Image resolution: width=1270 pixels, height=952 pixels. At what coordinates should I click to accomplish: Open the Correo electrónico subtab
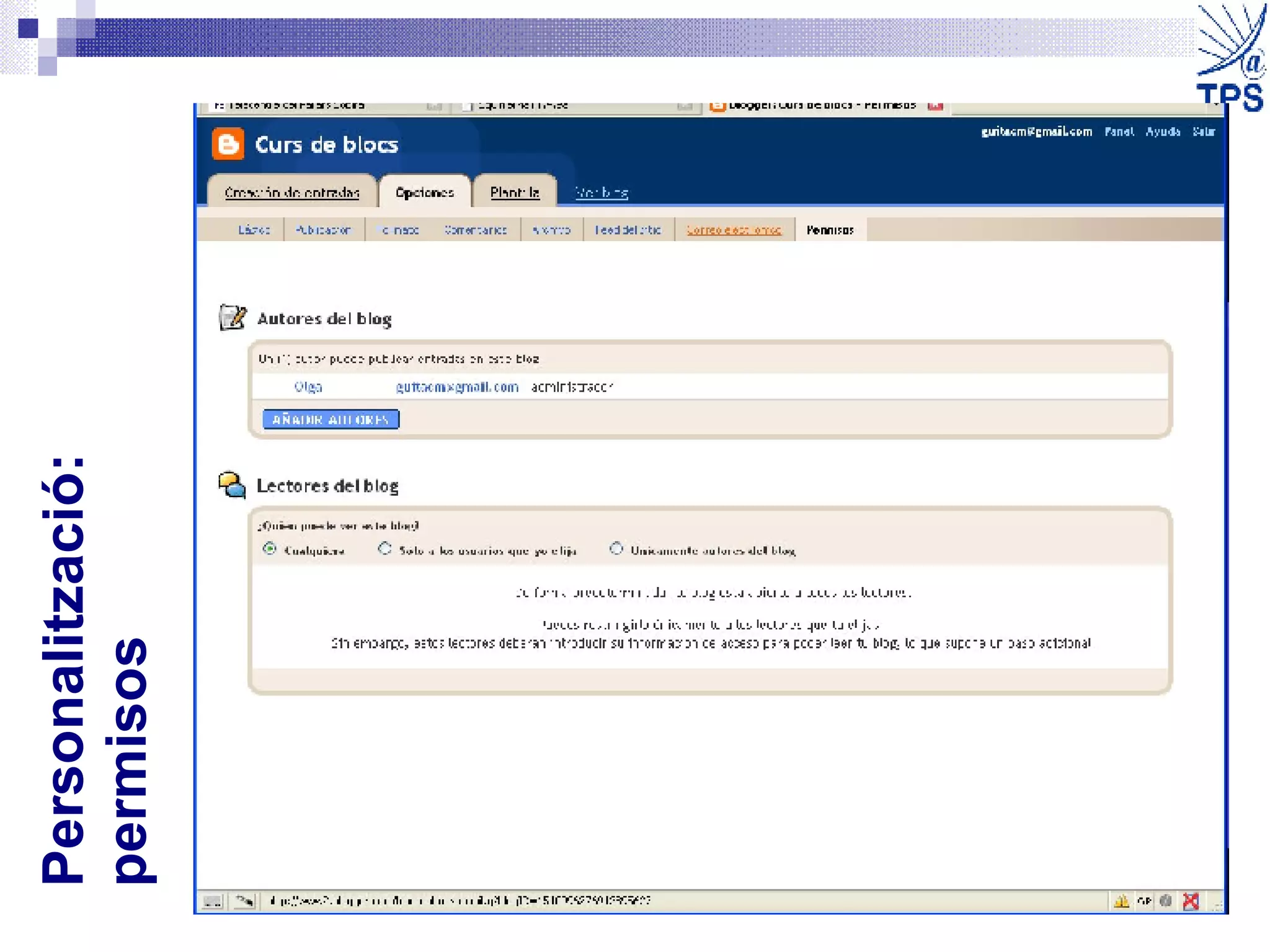click(734, 230)
